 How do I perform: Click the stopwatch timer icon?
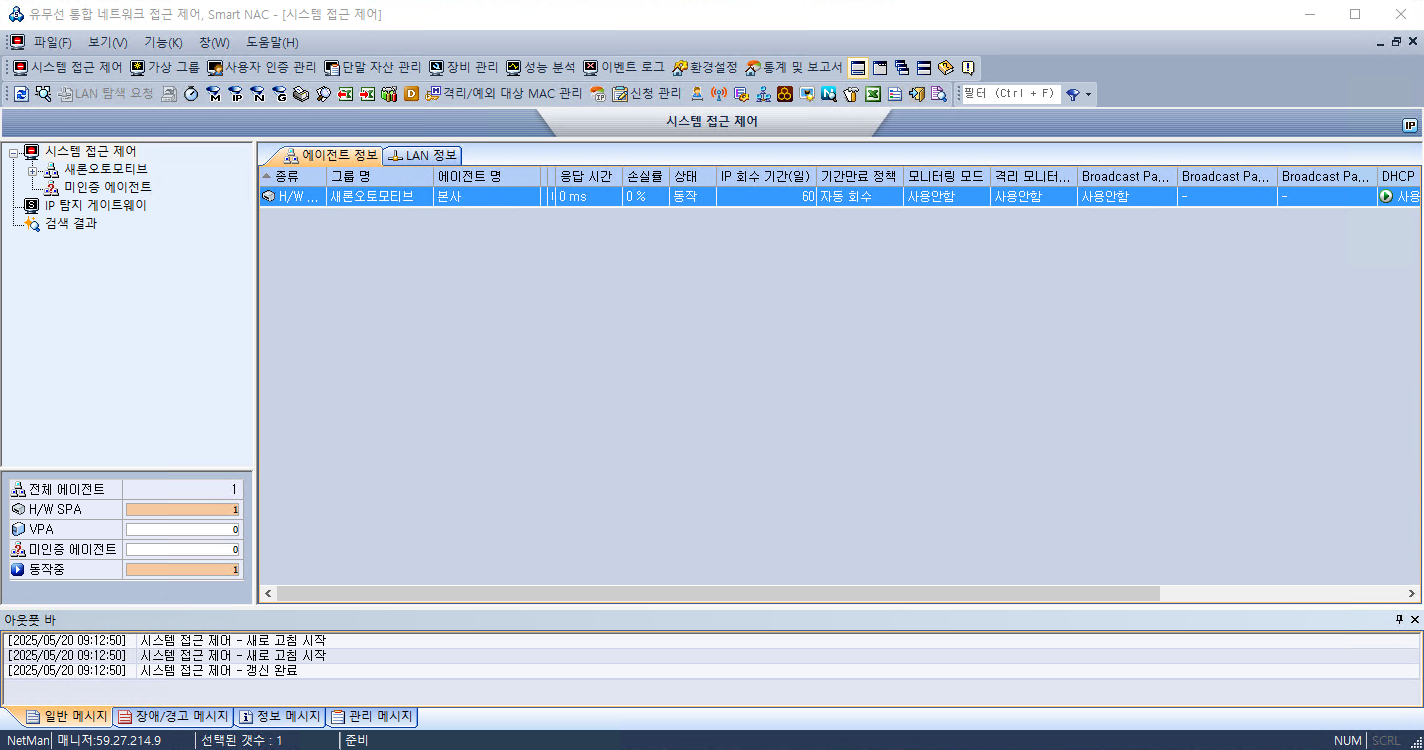191,94
